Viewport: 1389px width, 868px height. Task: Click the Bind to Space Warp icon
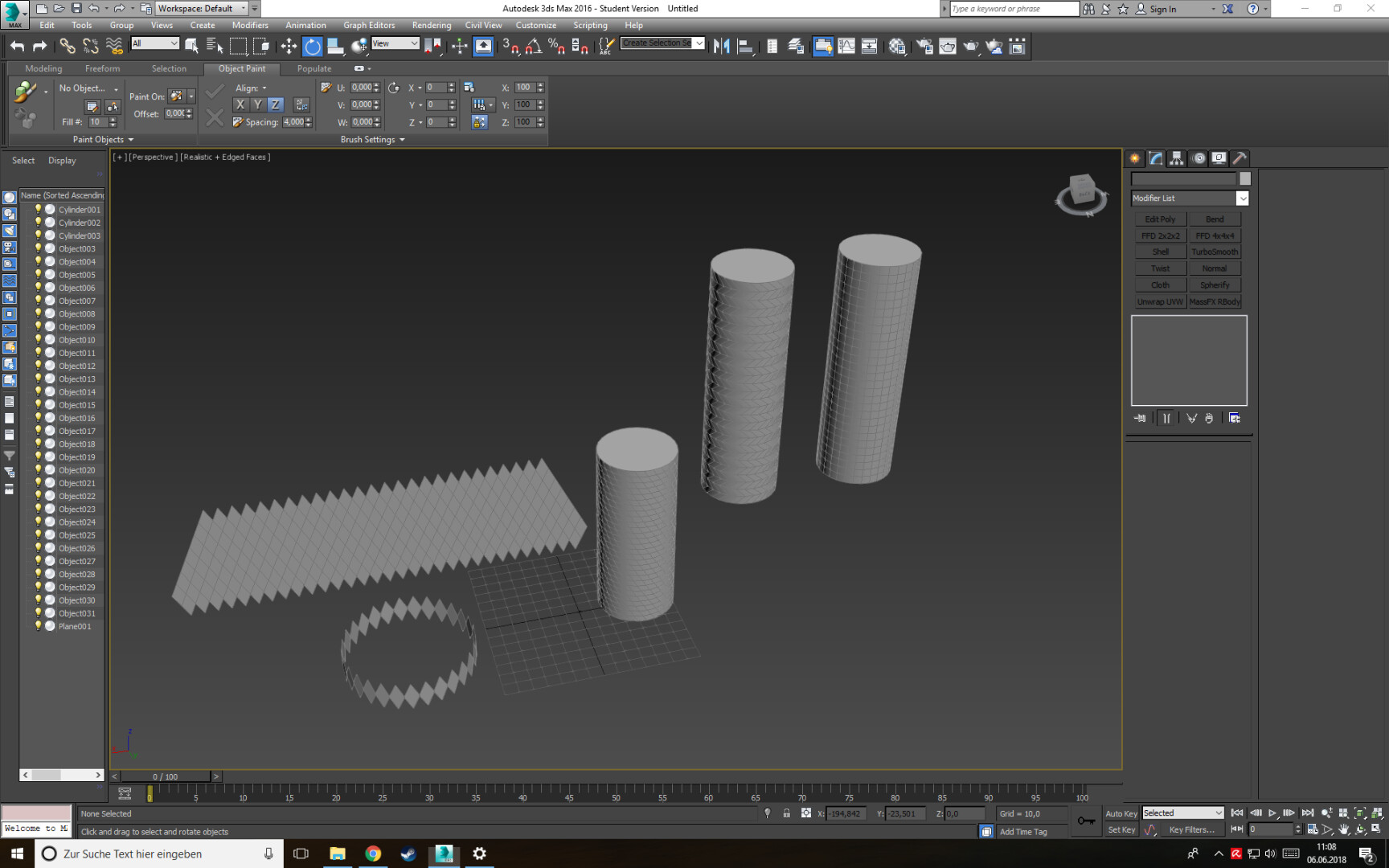[114, 47]
